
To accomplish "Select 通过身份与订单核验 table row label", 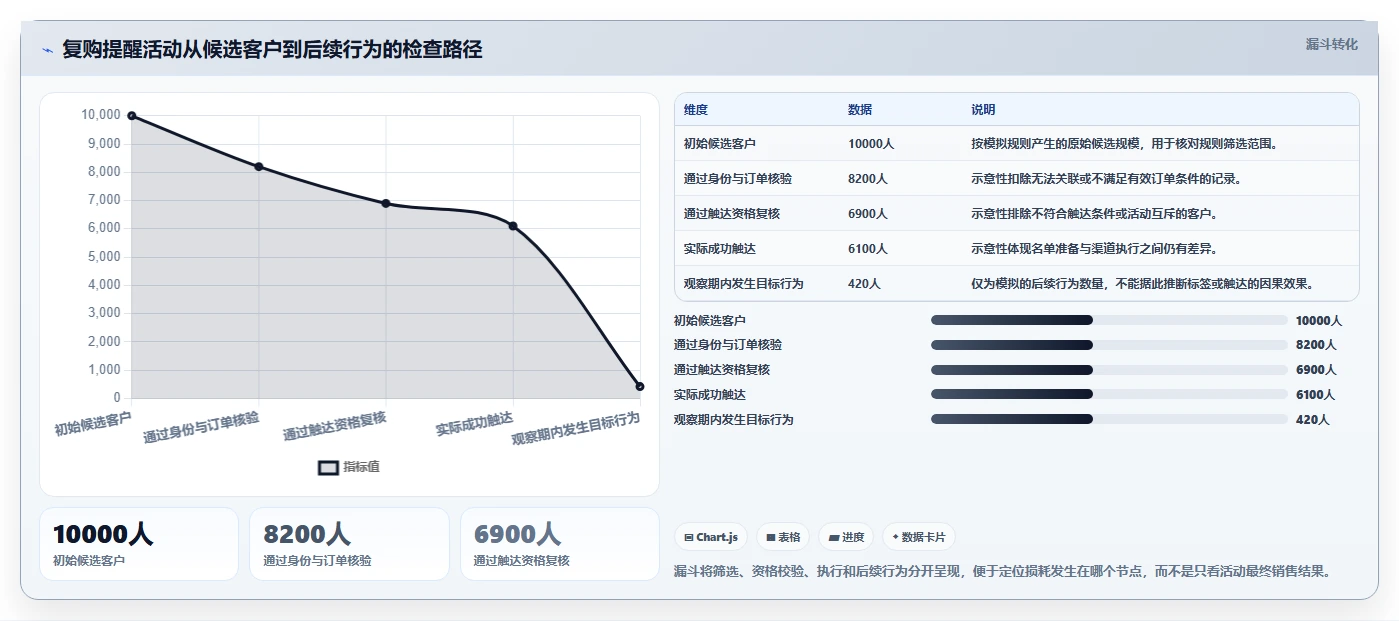I will click(x=738, y=179).
